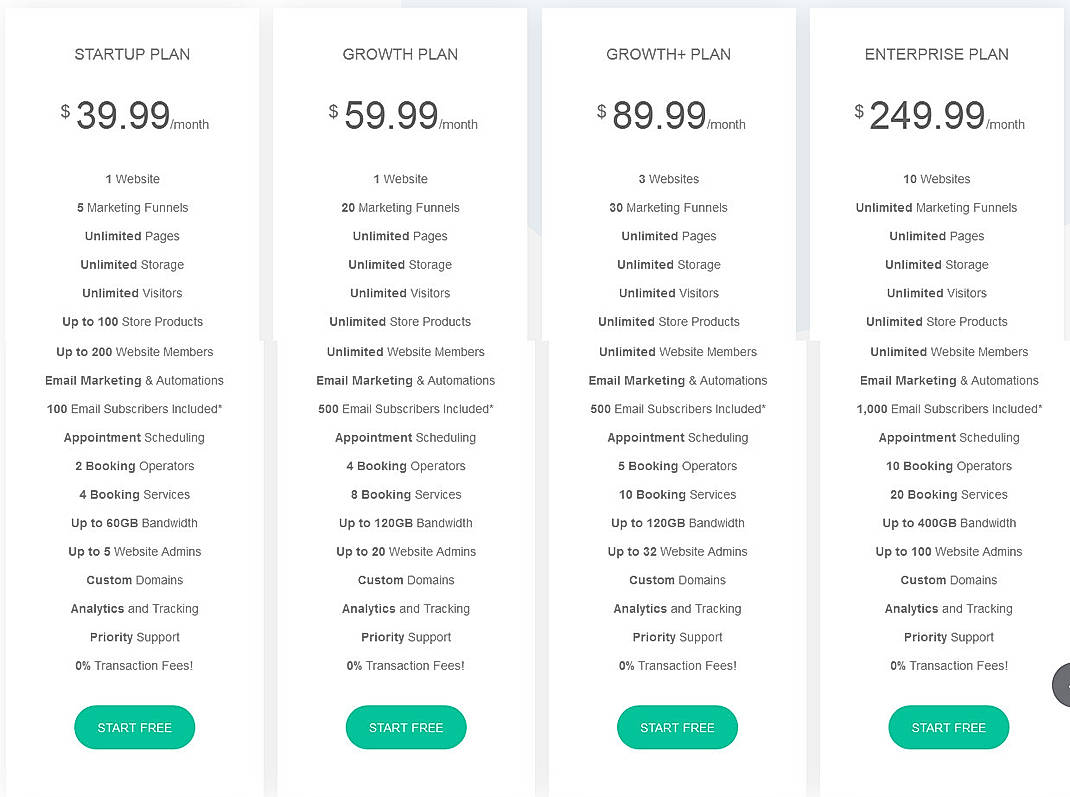Click Appointment Scheduling in Growth Plan
Image resolution: width=1070 pixels, height=797 pixels.
point(406,437)
